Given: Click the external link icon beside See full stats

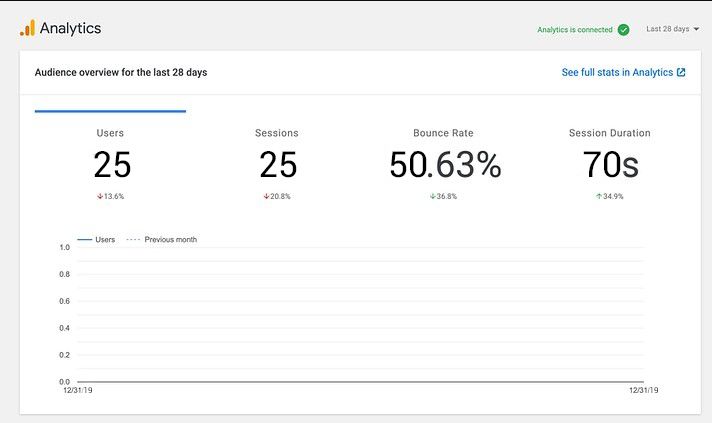Looking at the screenshot, I should [681, 72].
